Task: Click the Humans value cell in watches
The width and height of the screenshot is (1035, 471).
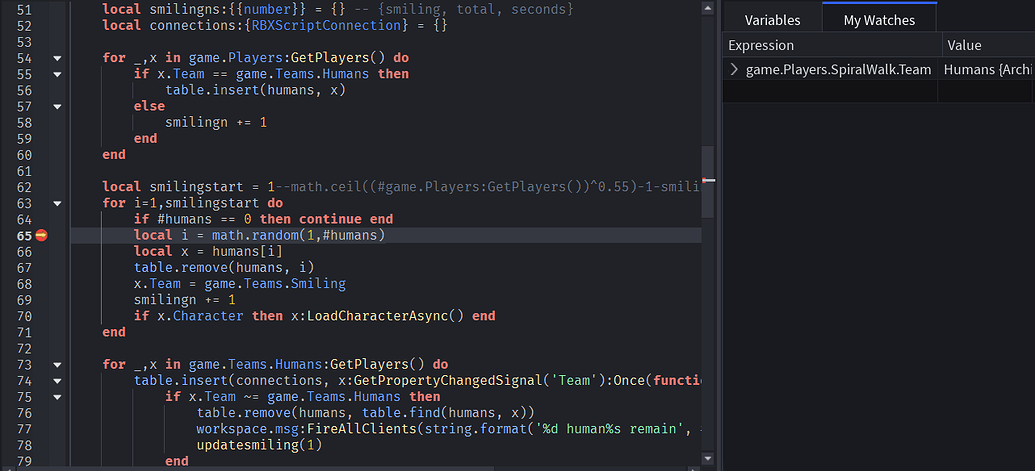Action: click(x=988, y=69)
